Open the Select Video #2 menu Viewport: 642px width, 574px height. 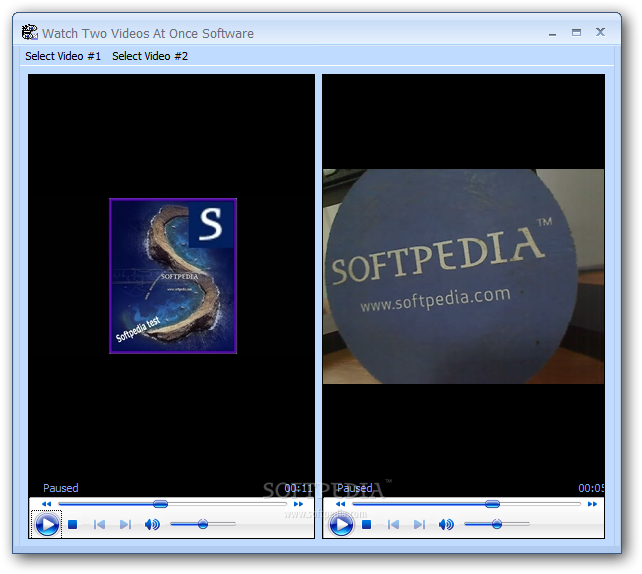(150, 56)
